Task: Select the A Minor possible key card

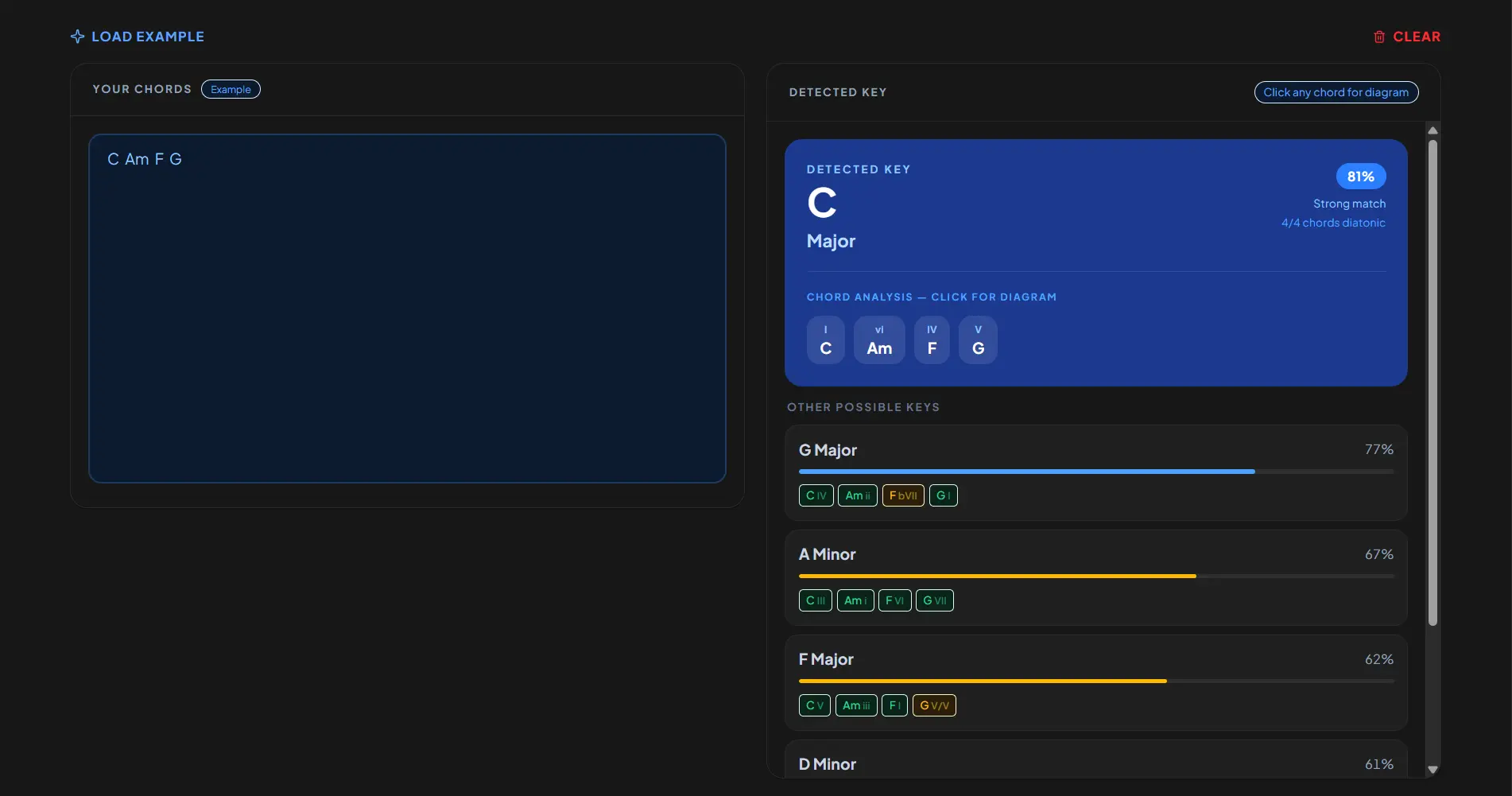Action: (x=1095, y=578)
